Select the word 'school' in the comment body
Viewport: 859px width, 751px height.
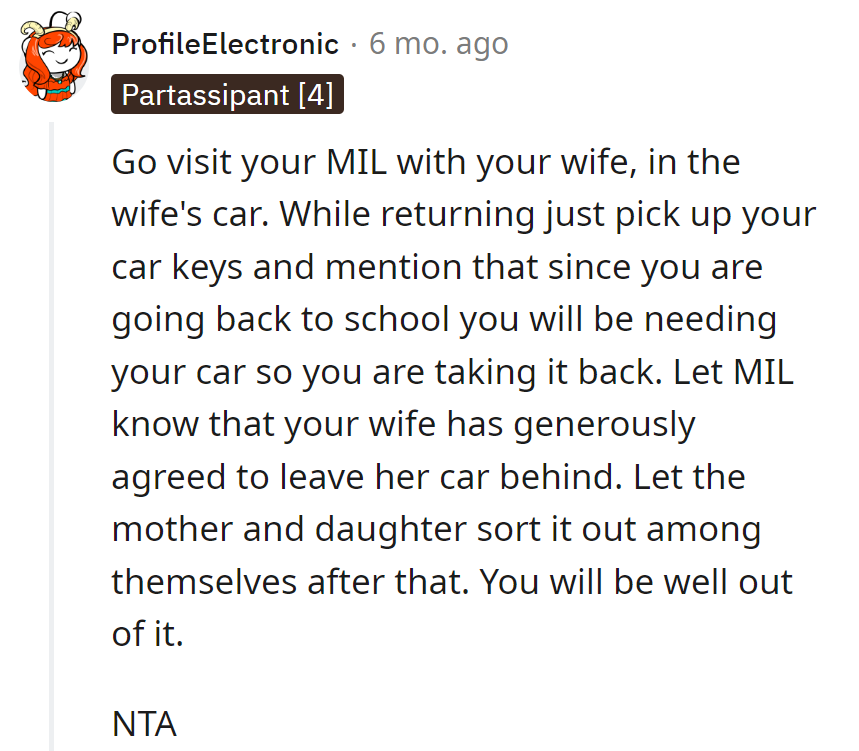click(397, 319)
